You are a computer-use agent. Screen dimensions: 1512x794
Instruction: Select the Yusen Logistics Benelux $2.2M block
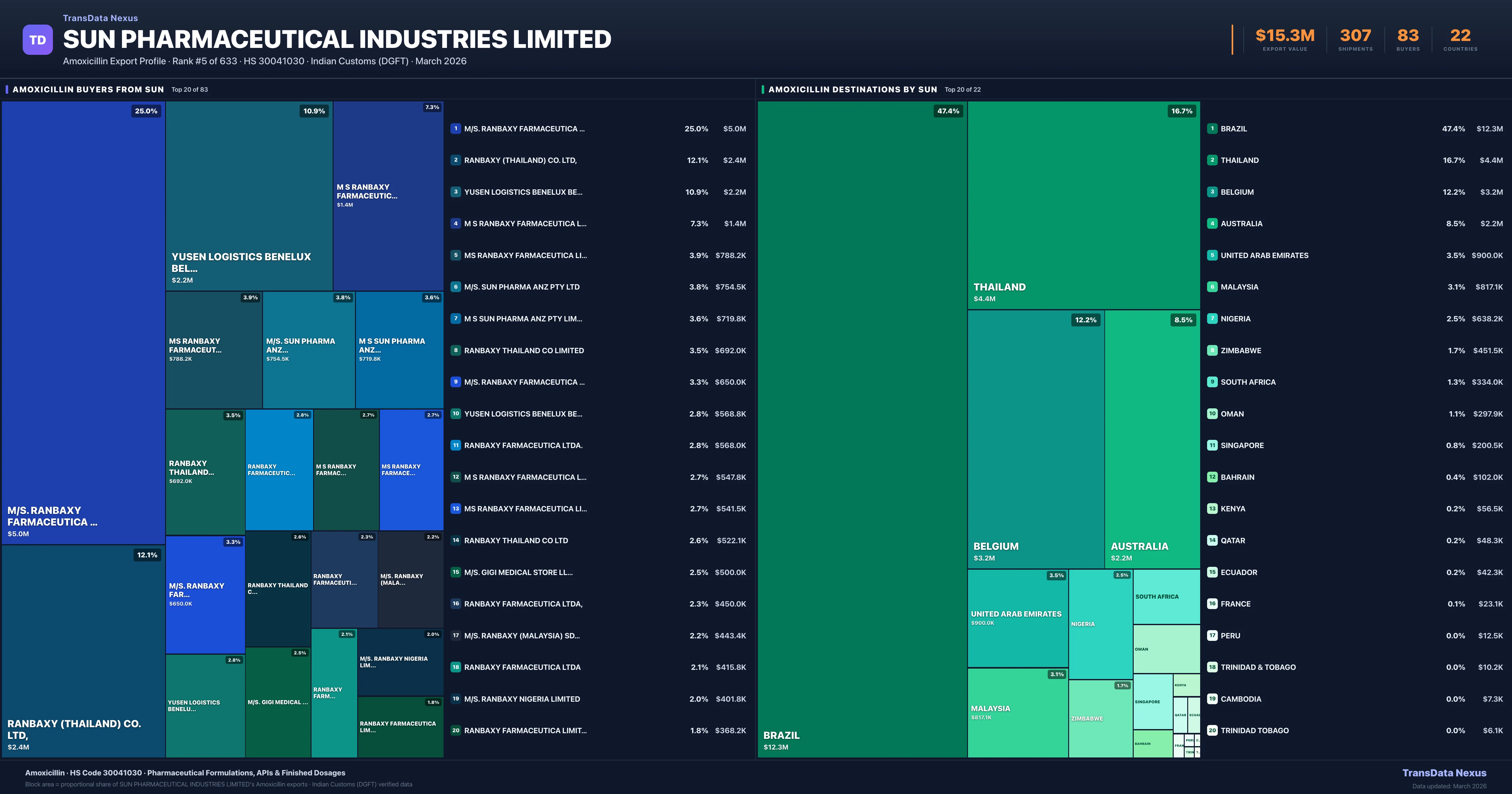click(x=249, y=196)
